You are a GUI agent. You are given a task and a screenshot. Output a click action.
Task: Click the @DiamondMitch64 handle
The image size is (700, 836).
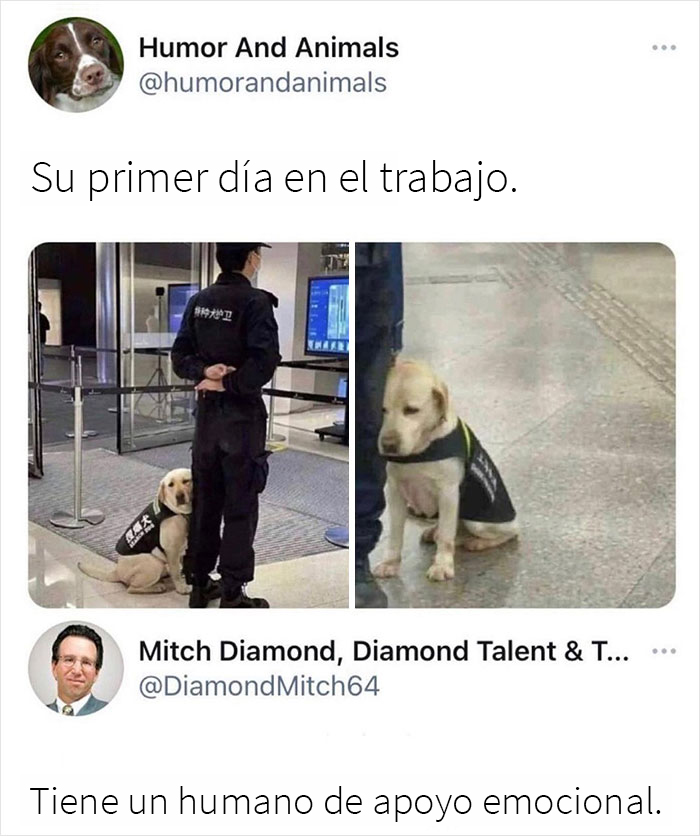[x=259, y=686]
